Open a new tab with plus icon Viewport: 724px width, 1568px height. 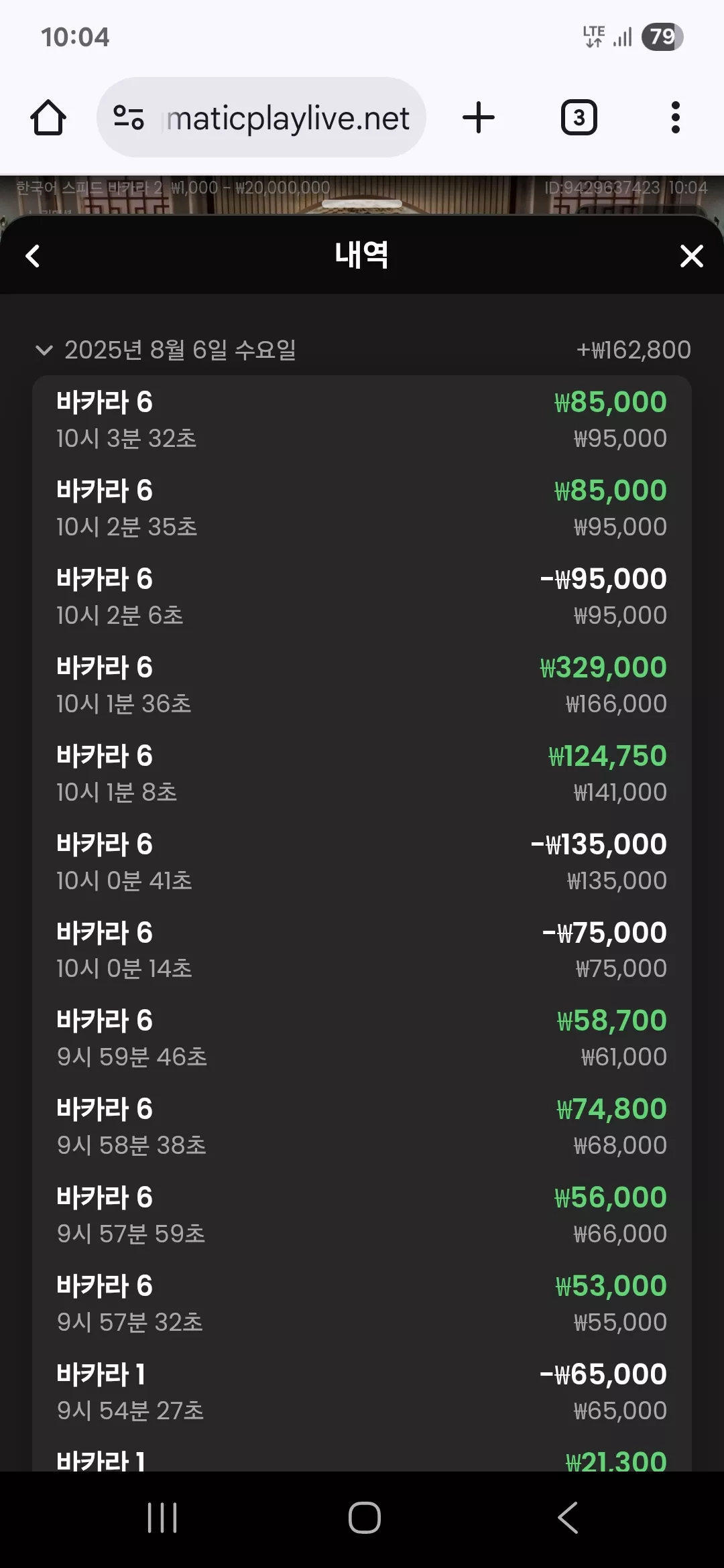[x=479, y=118]
